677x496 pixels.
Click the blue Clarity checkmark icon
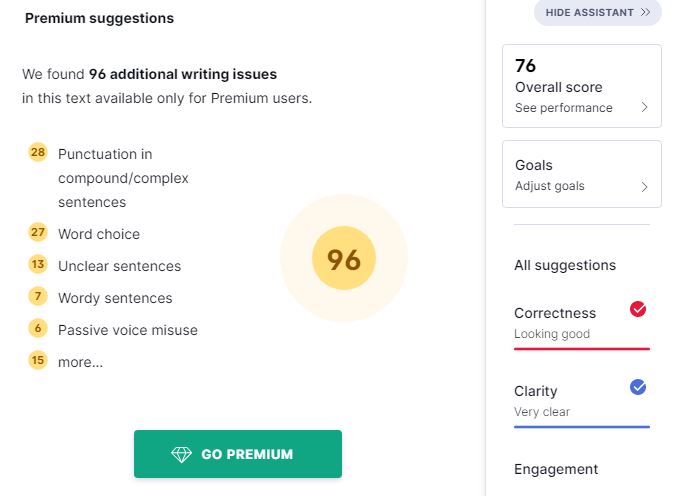point(638,387)
